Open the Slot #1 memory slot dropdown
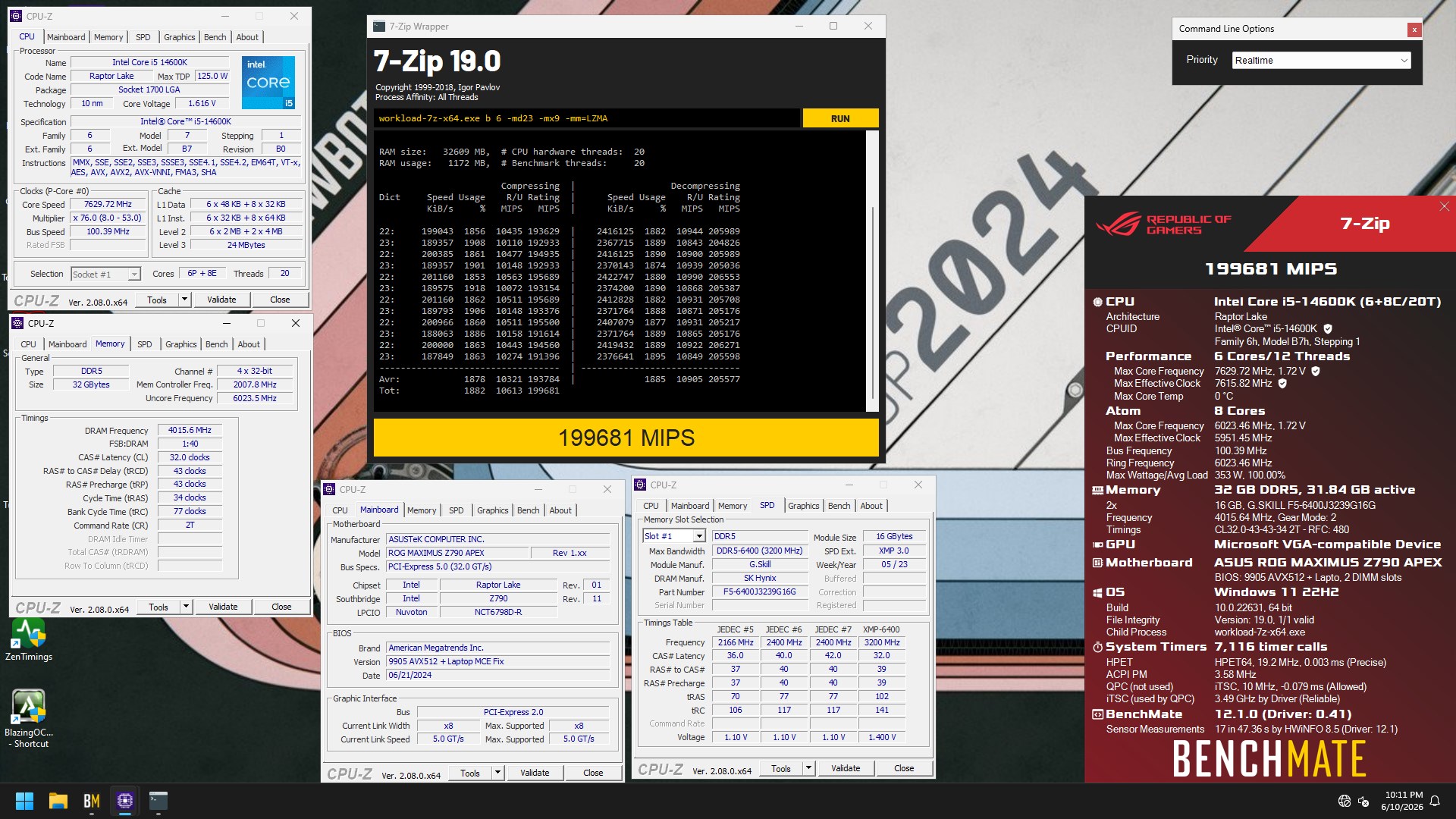 [674, 536]
